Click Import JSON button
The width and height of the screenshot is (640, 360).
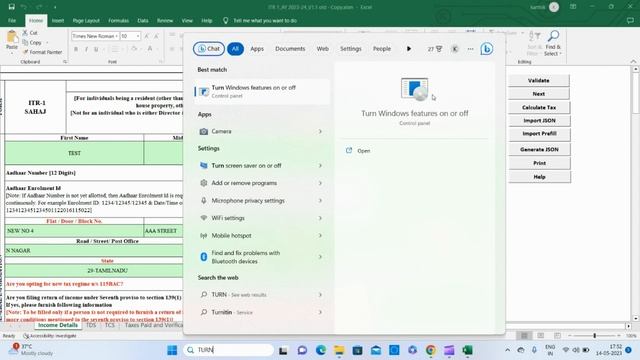(x=539, y=121)
